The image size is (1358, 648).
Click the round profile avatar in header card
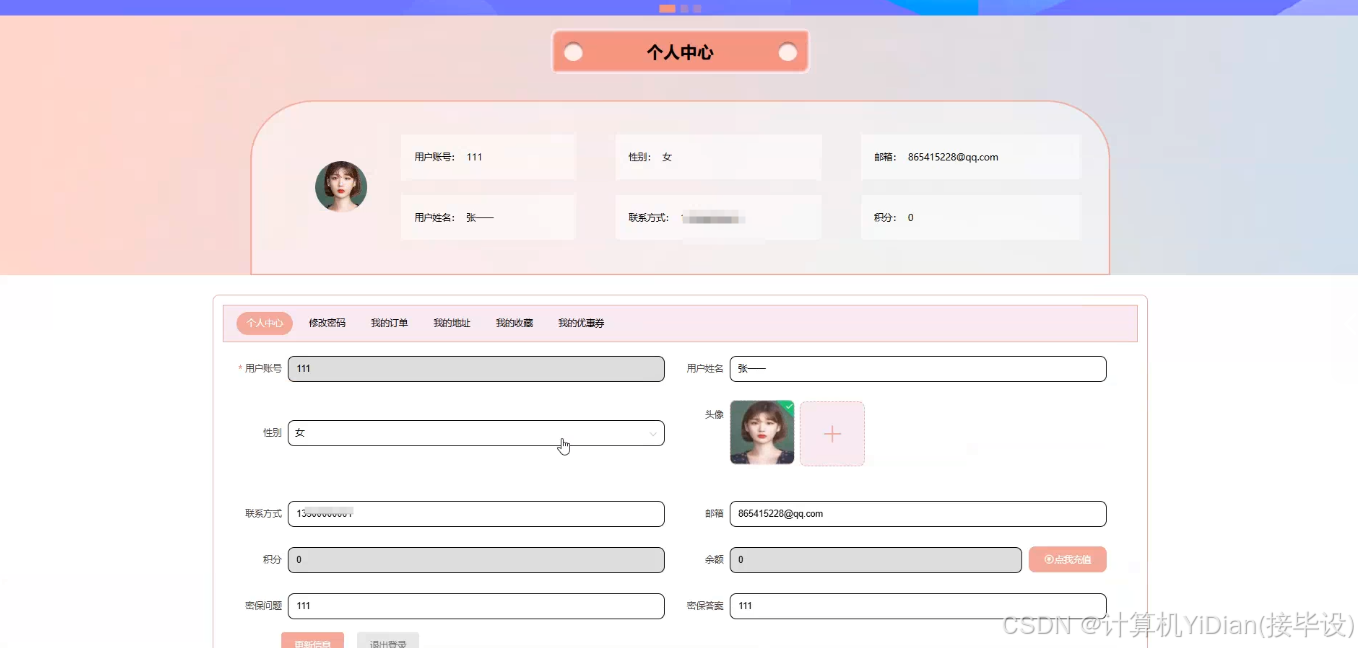[341, 187]
